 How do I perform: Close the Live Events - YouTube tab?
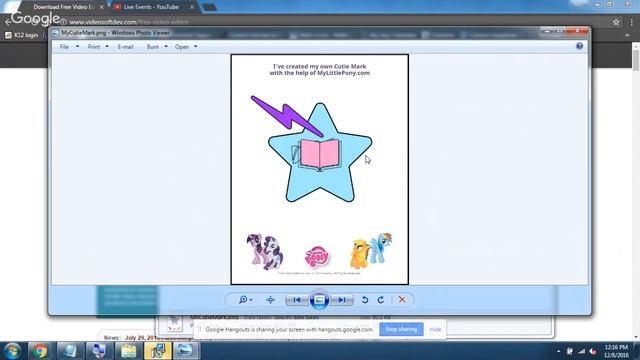(x=192, y=7)
